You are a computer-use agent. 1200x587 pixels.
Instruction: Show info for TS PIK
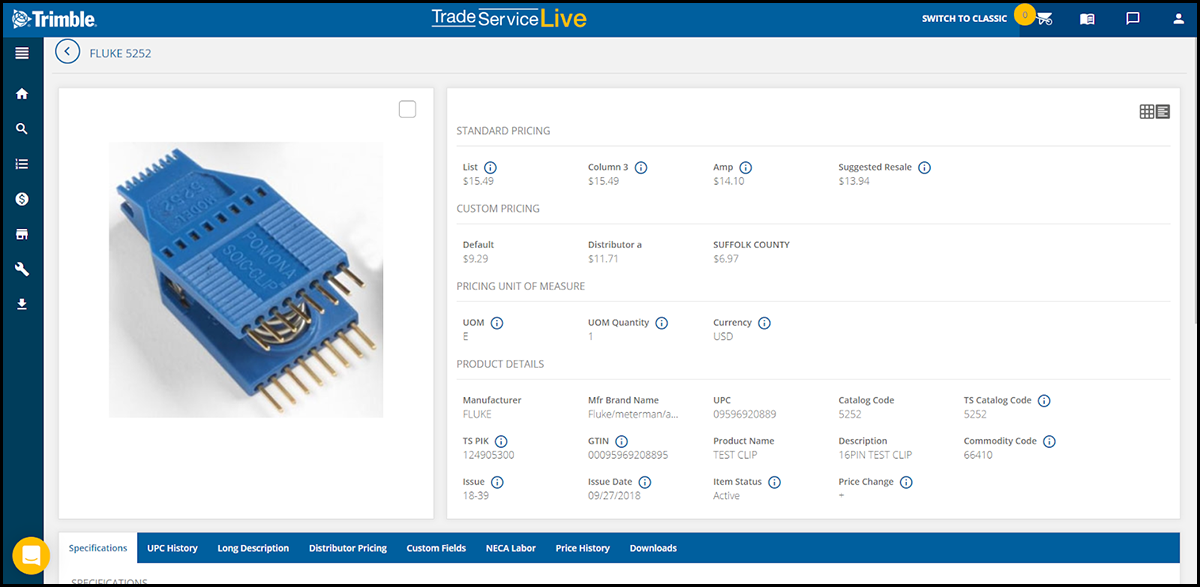(501, 441)
